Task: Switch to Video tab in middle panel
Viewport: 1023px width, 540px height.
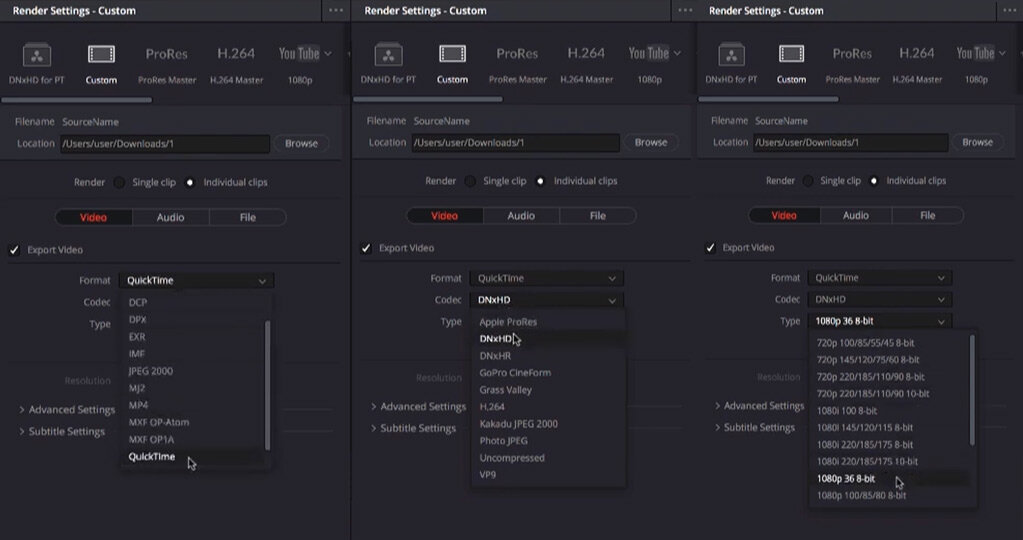Action: click(444, 216)
